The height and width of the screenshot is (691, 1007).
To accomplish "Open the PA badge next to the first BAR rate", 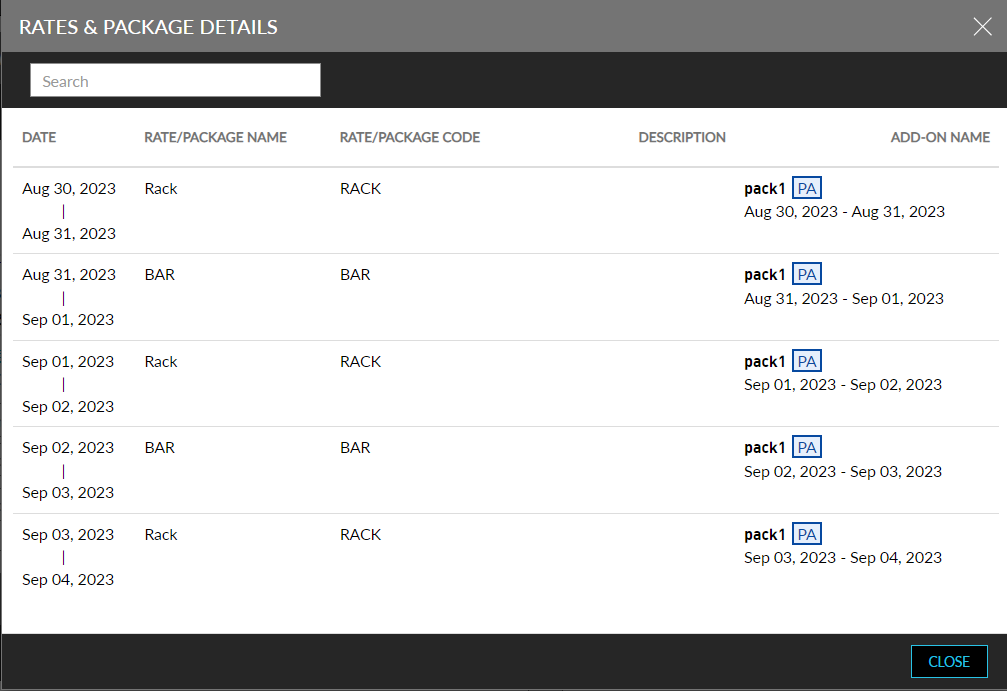I will tap(806, 273).
